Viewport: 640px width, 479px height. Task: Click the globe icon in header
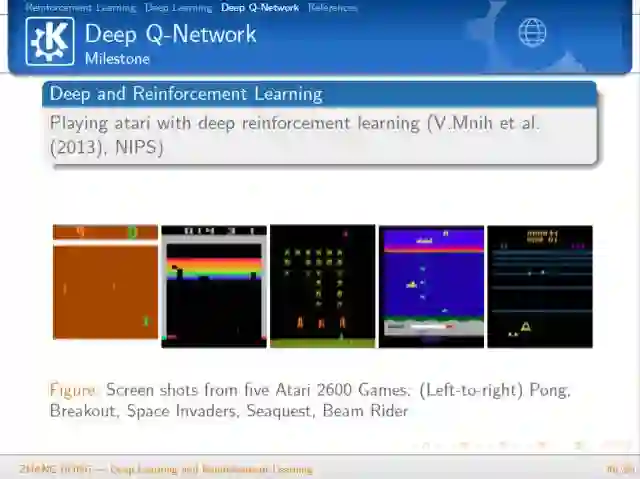pyautogui.click(x=532, y=32)
